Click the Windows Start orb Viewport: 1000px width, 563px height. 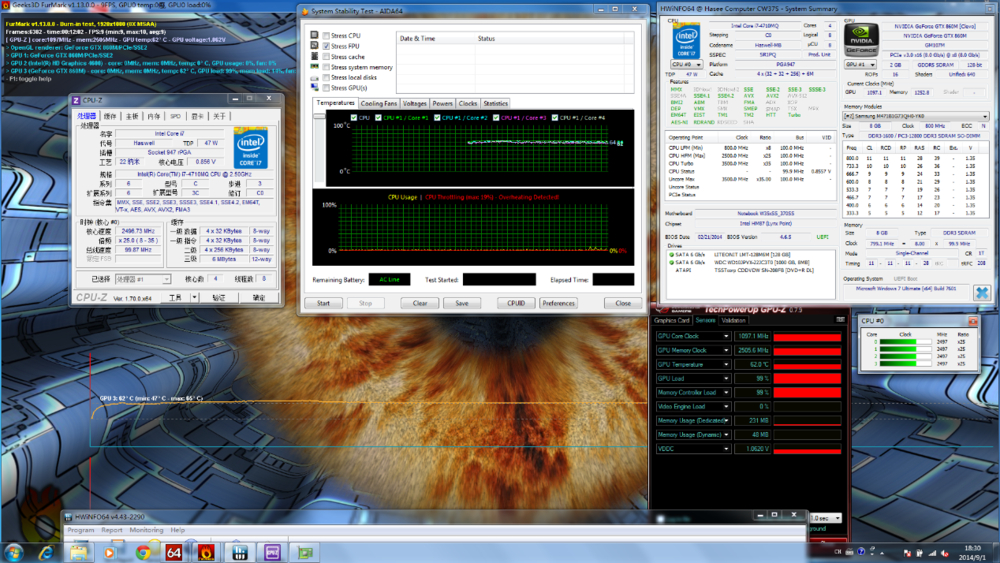coord(14,551)
